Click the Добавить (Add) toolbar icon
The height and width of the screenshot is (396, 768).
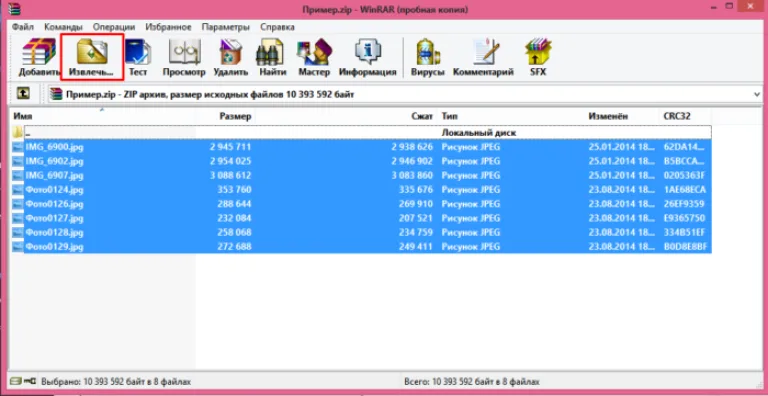(x=39, y=58)
